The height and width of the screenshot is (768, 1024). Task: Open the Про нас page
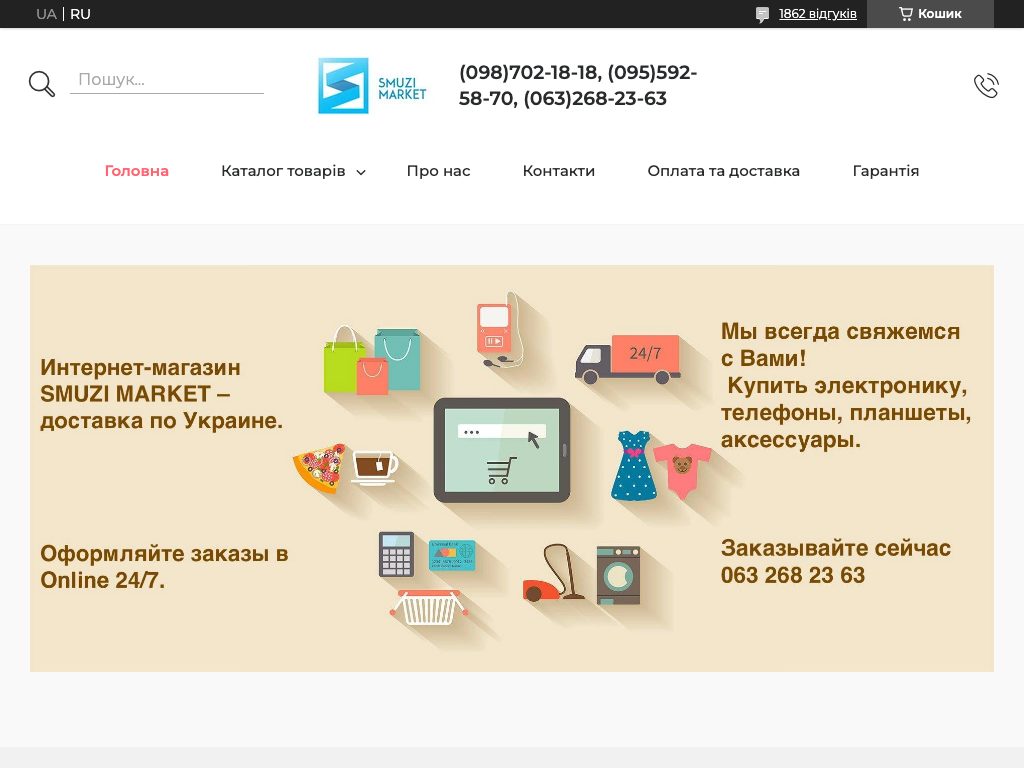tap(438, 171)
